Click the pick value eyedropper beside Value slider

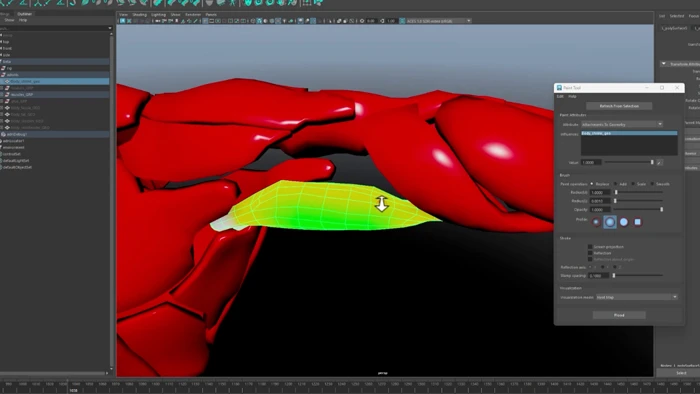[659, 162]
